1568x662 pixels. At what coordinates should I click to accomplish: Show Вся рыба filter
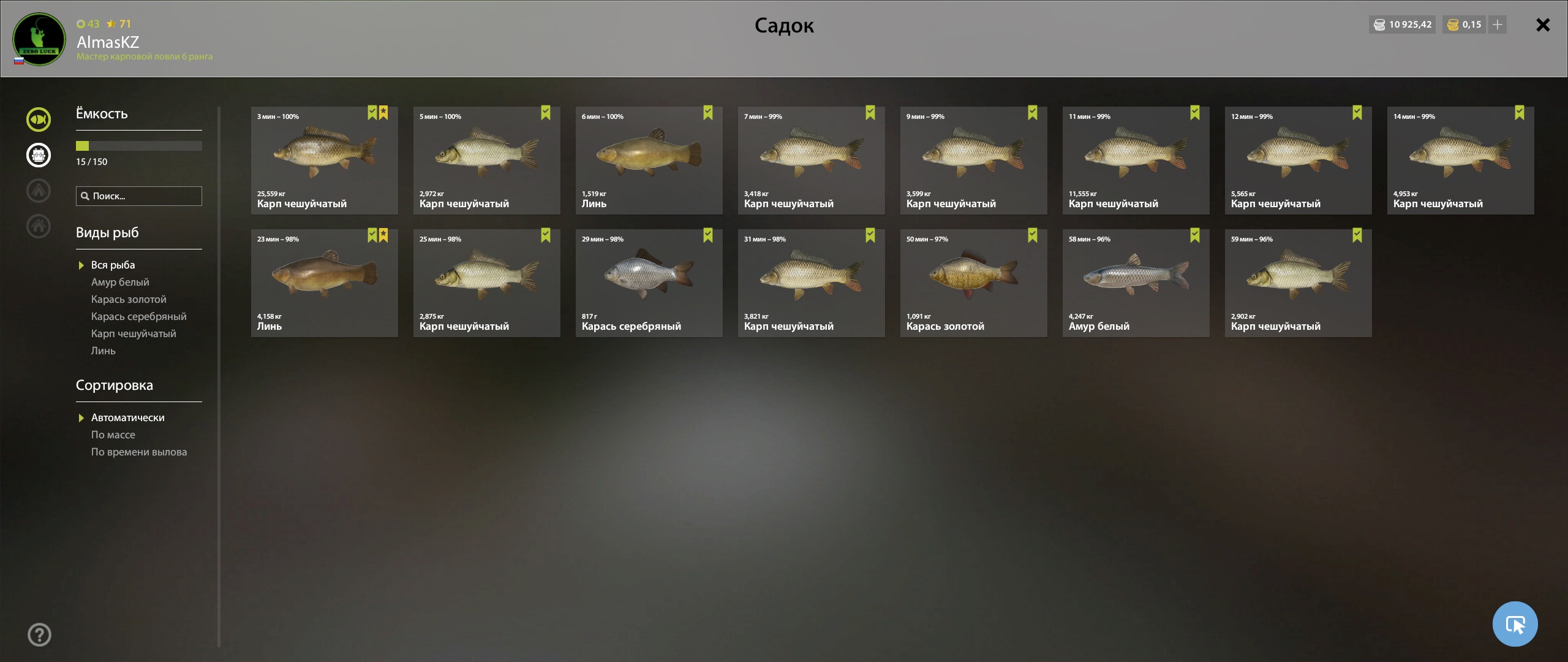[x=113, y=265]
